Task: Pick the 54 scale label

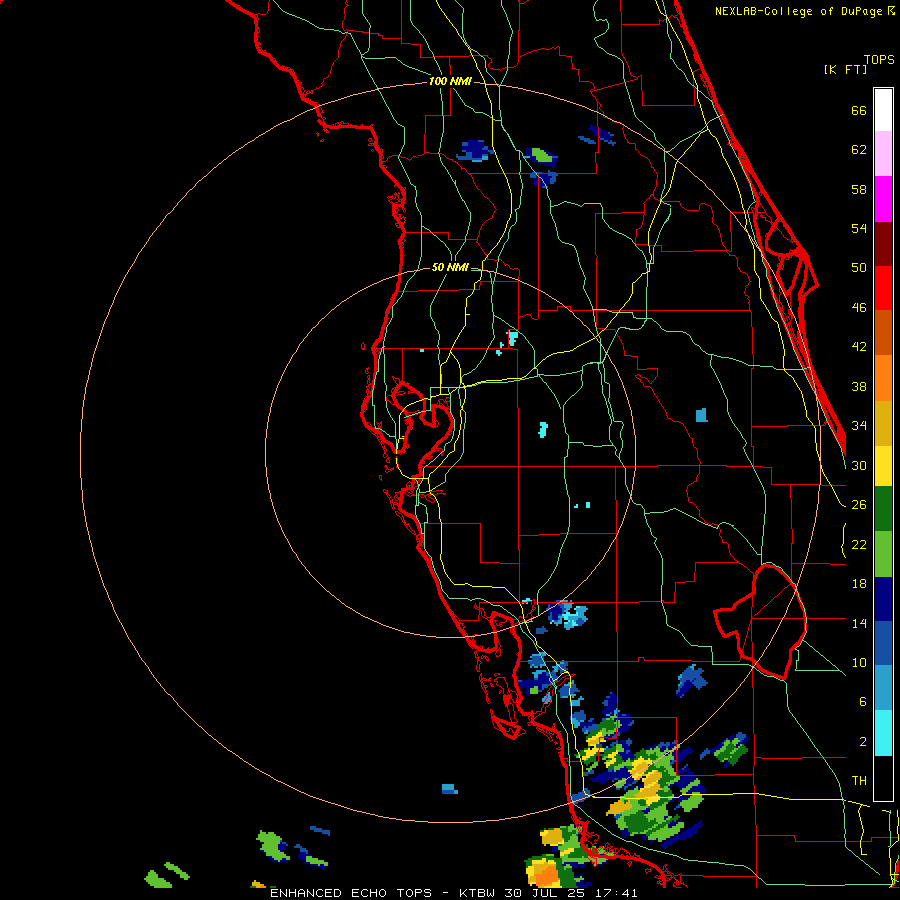Action: click(x=859, y=228)
